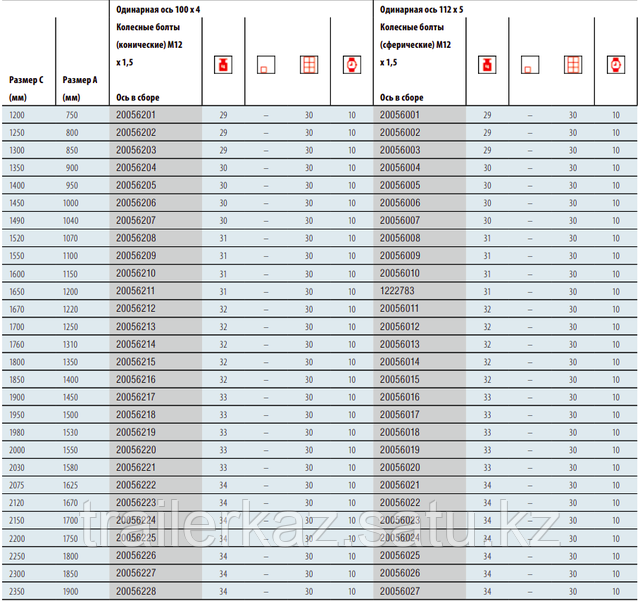This screenshot has height=601, width=640.
Task: Click size A value 1310
Action: [70, 345]
